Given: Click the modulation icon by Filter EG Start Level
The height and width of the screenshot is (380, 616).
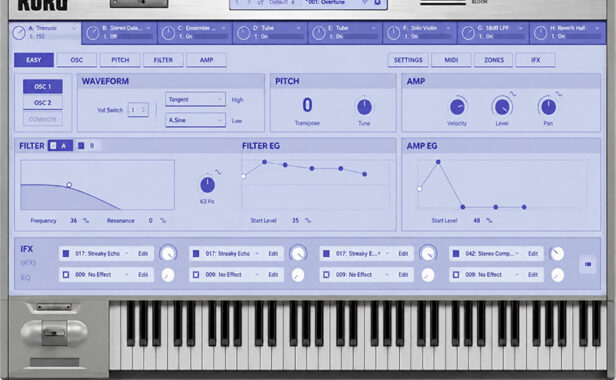Looking at the screenshot, I should [308, 220].
